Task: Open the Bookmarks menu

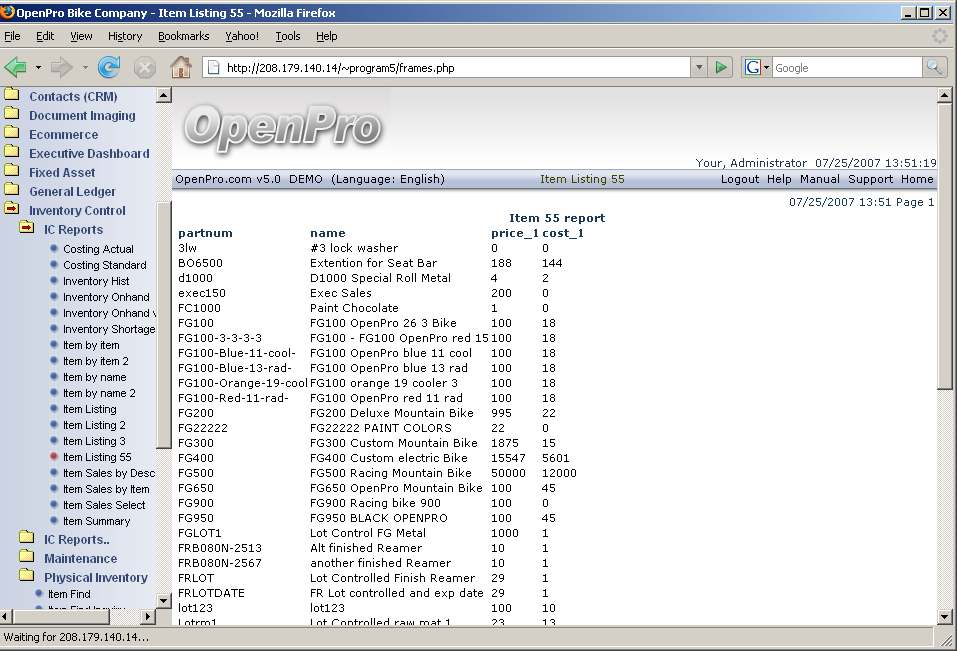Action: click(183, 36)
